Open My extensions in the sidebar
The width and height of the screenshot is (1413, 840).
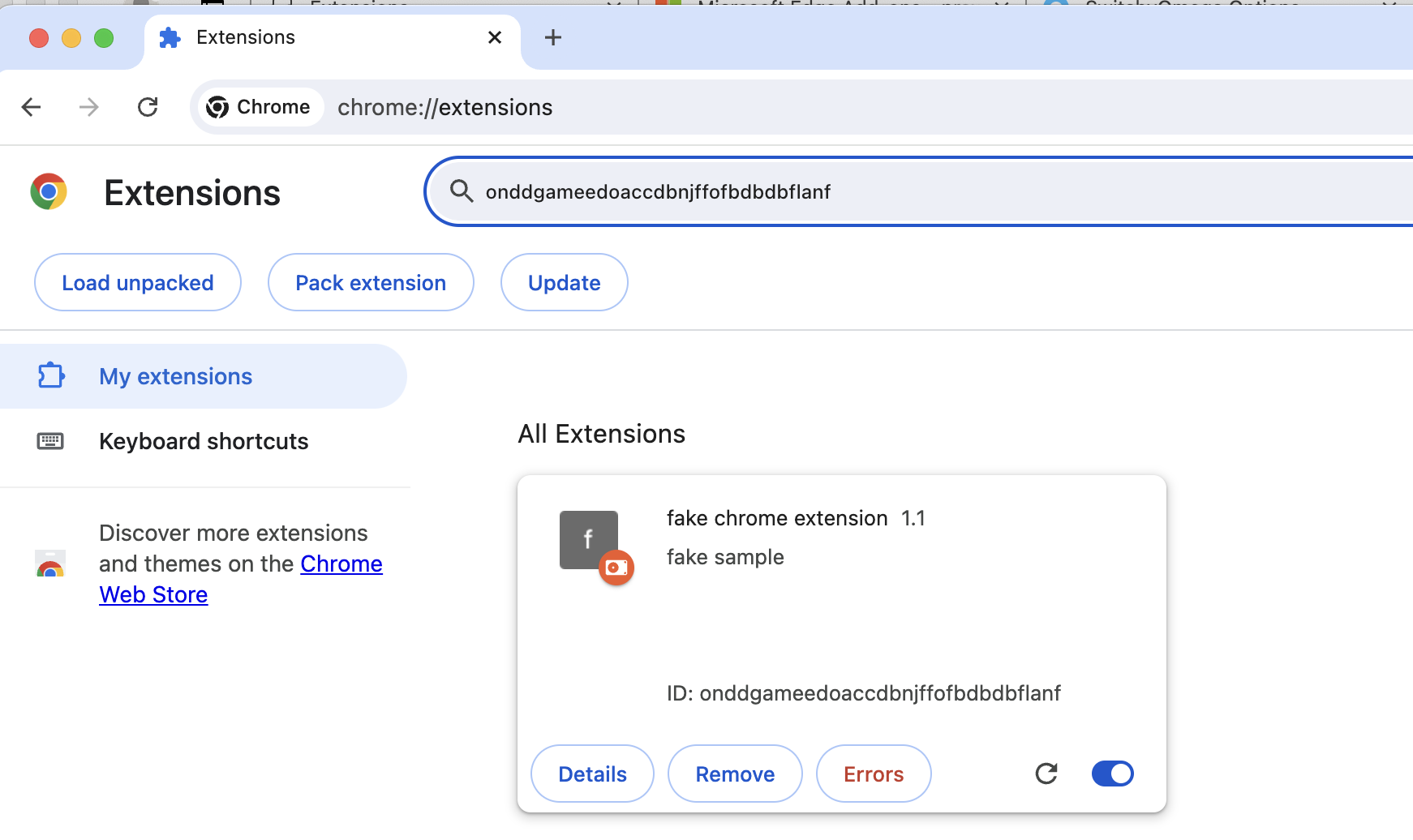point(203,376)
